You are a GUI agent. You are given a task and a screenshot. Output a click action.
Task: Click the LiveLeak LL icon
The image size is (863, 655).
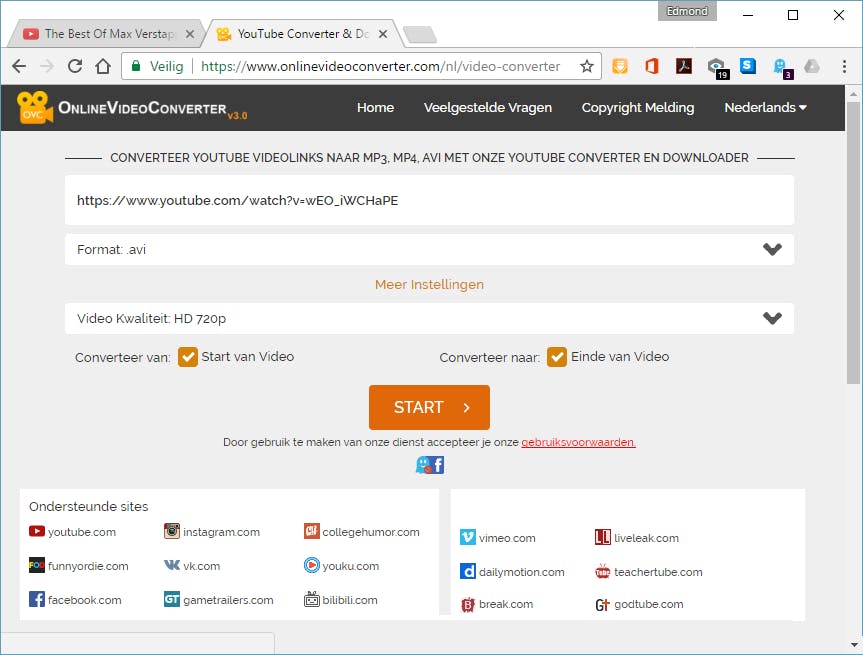point(603,537)
